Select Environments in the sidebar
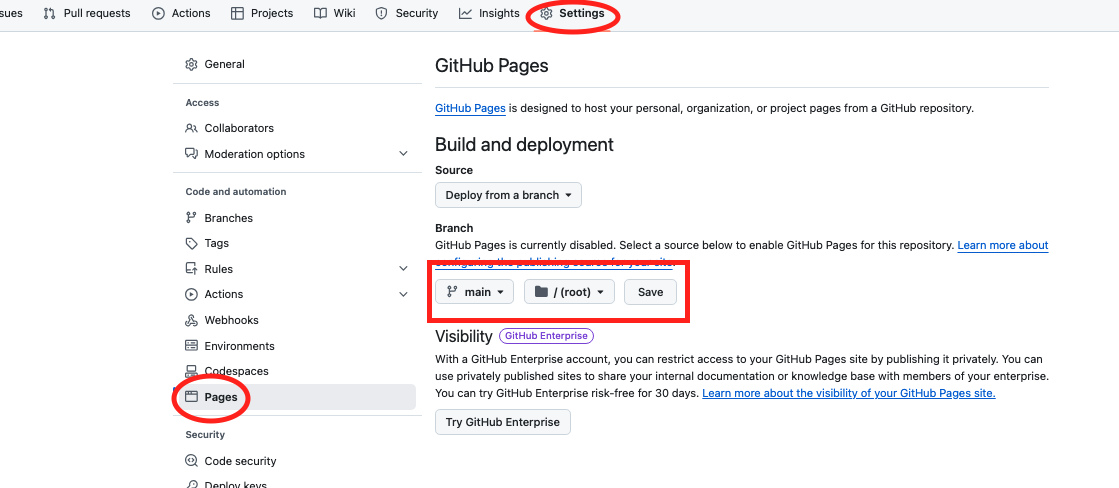Screen dimensions: 1119x488 (x=239, y=346)
